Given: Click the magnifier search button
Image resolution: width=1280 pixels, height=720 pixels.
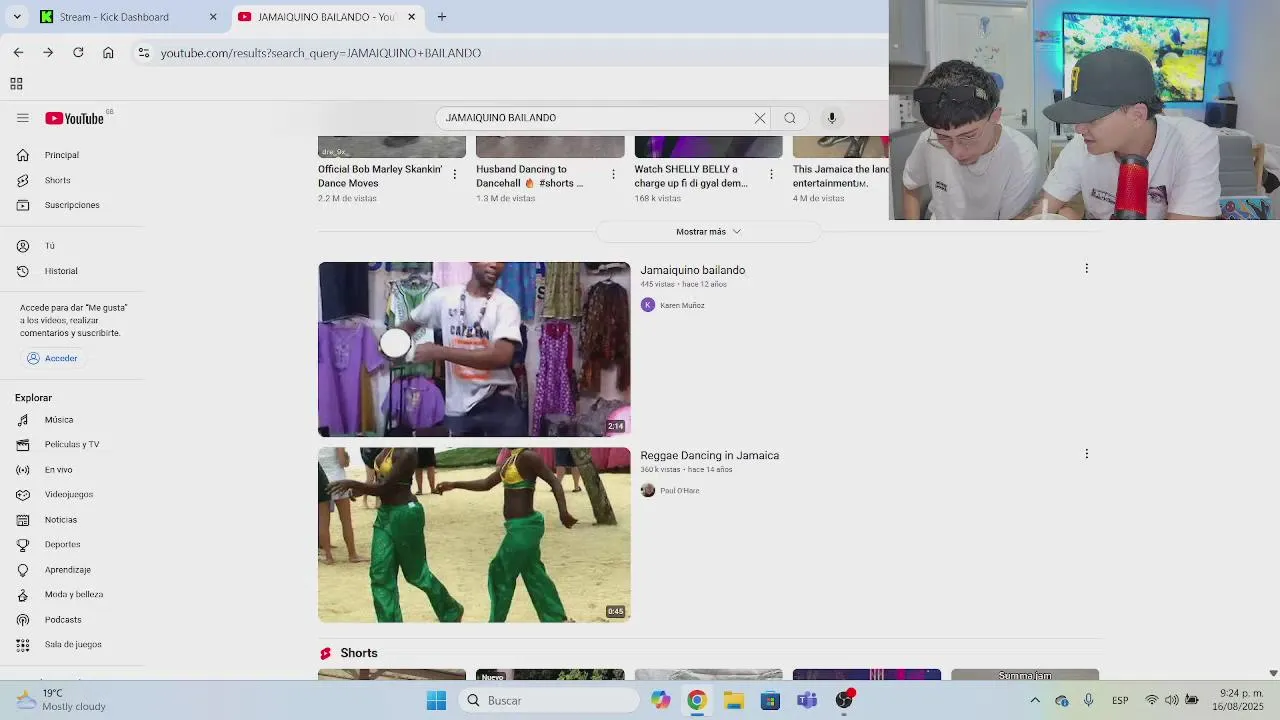Looking at the screenshot, I should coord(790,118).
